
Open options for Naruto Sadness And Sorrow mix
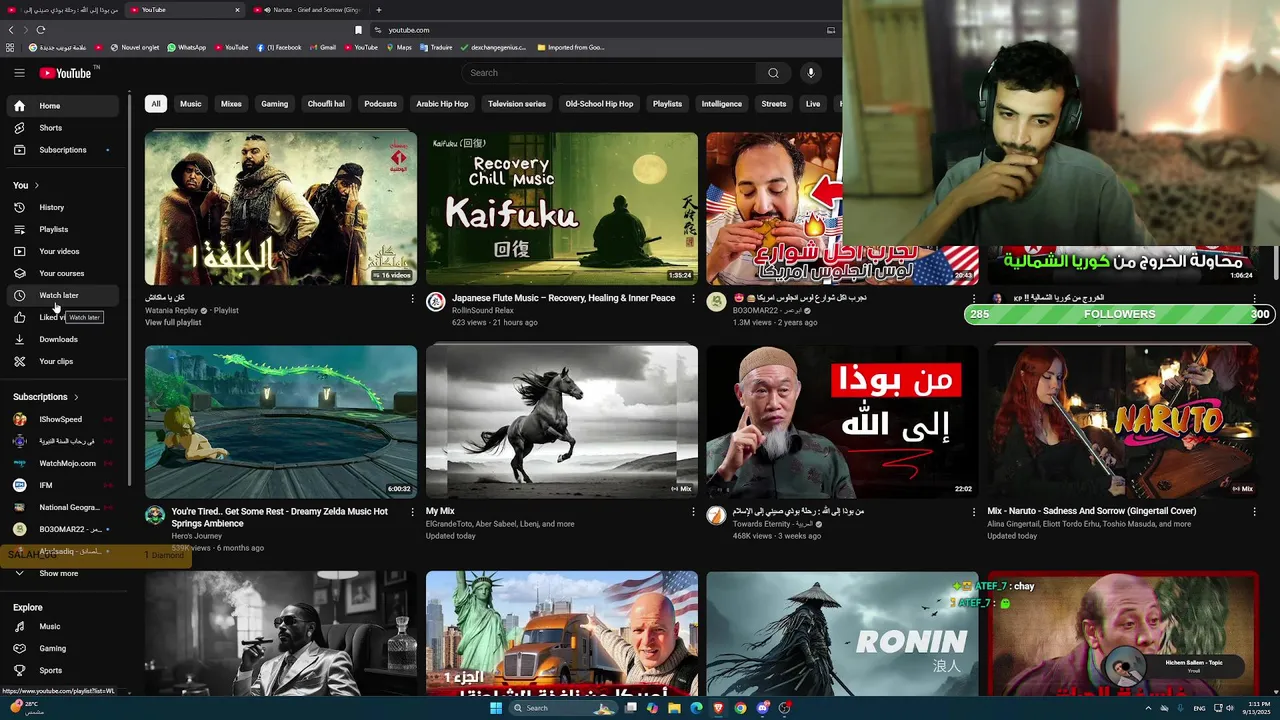pyautogui.click(x=1254, y=512)
